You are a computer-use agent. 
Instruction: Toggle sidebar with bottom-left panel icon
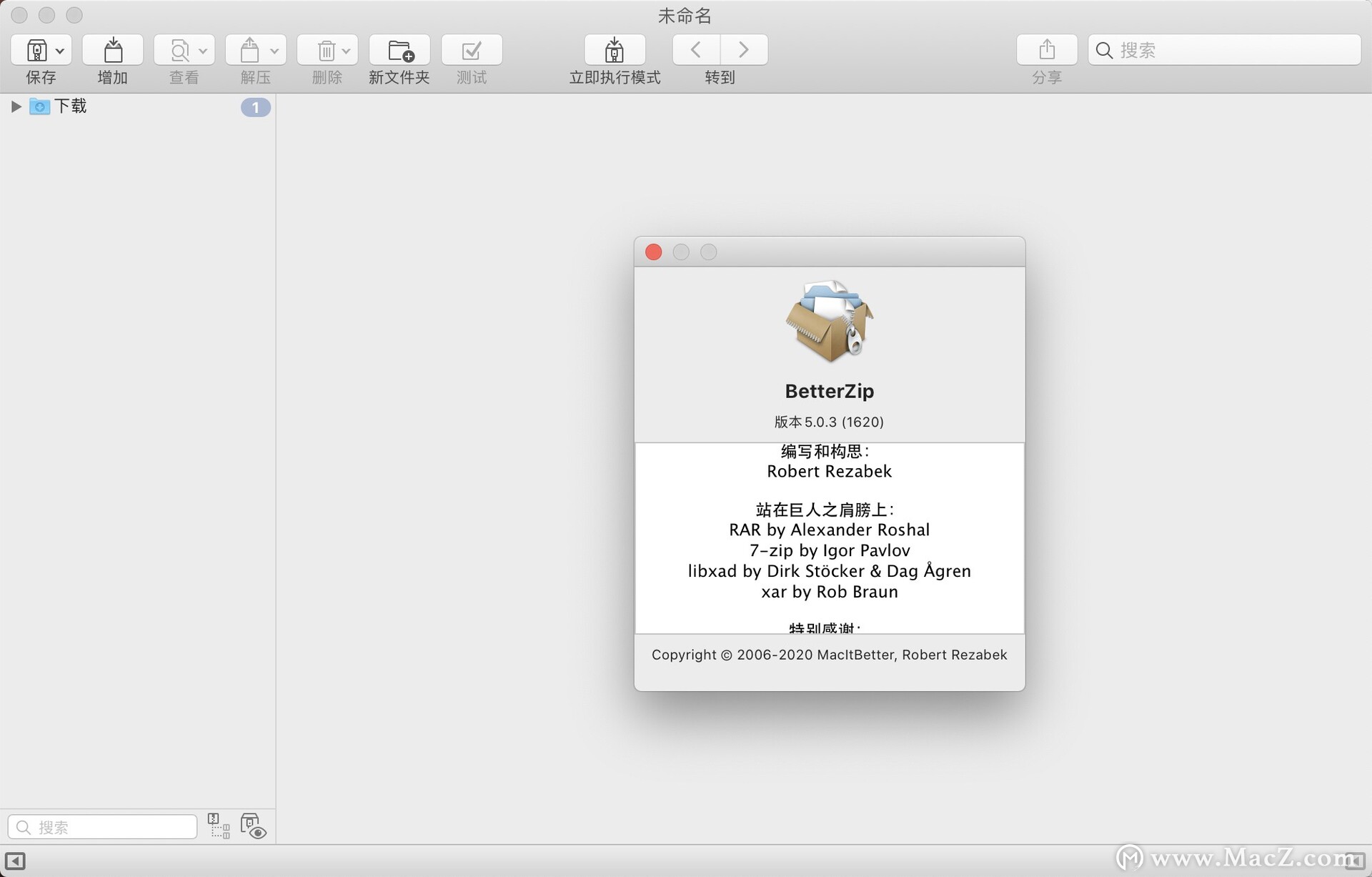[15, 861]
